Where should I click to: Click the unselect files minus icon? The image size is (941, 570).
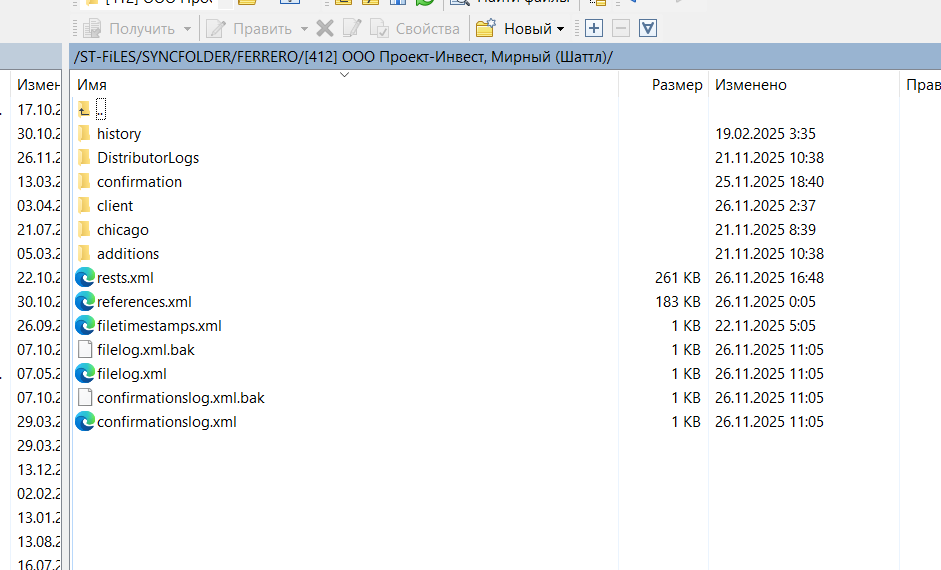(x=621, y=28)
